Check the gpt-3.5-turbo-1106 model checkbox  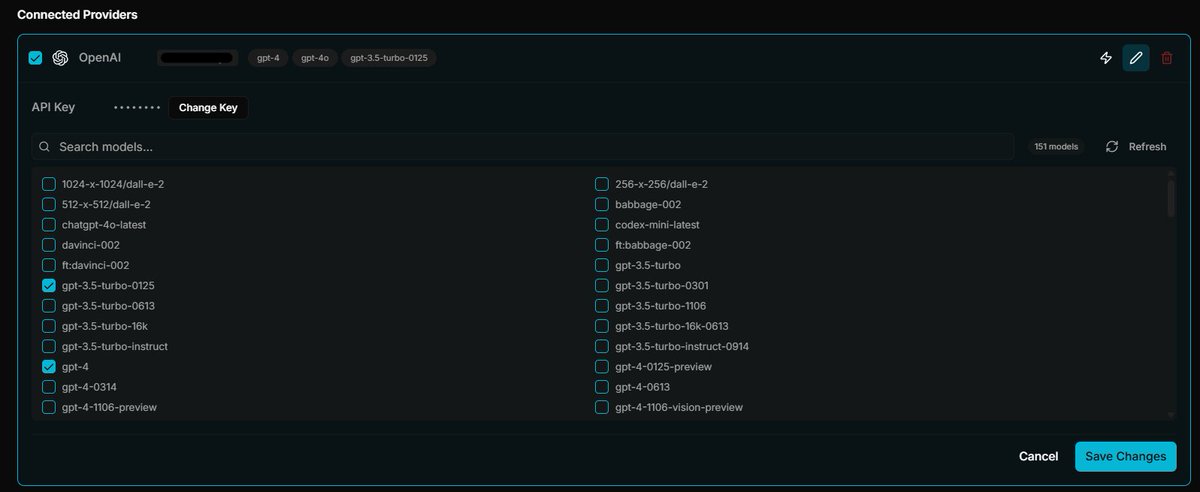tap(602, 306)
